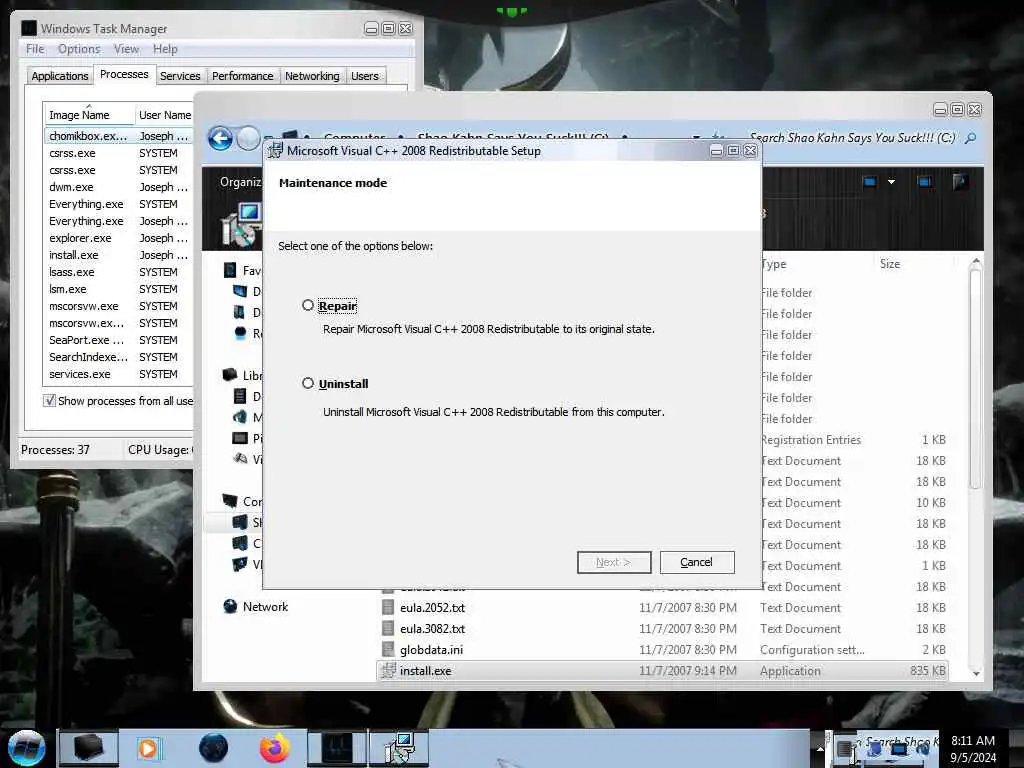Click the Network globe icon
Image resolution: width=1024 pixels, height=768 pixels.
tap(230, 606)
